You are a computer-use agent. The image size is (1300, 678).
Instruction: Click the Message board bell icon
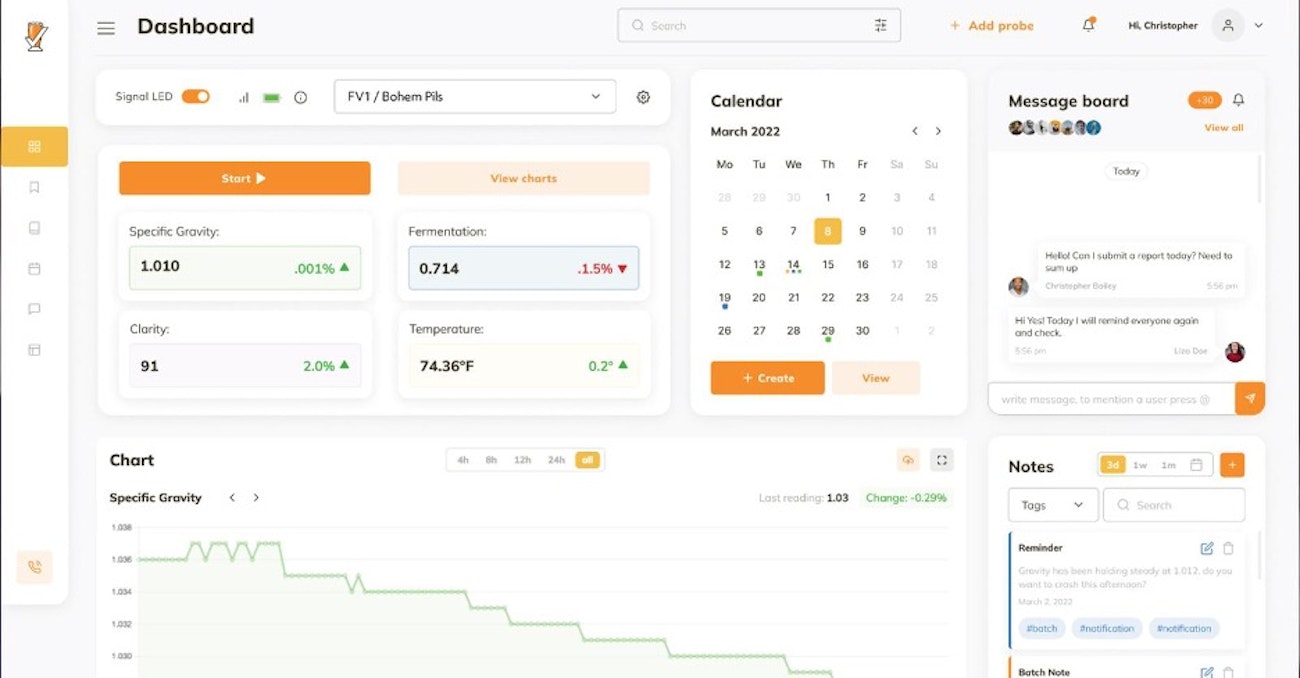tap(1238, 100)
